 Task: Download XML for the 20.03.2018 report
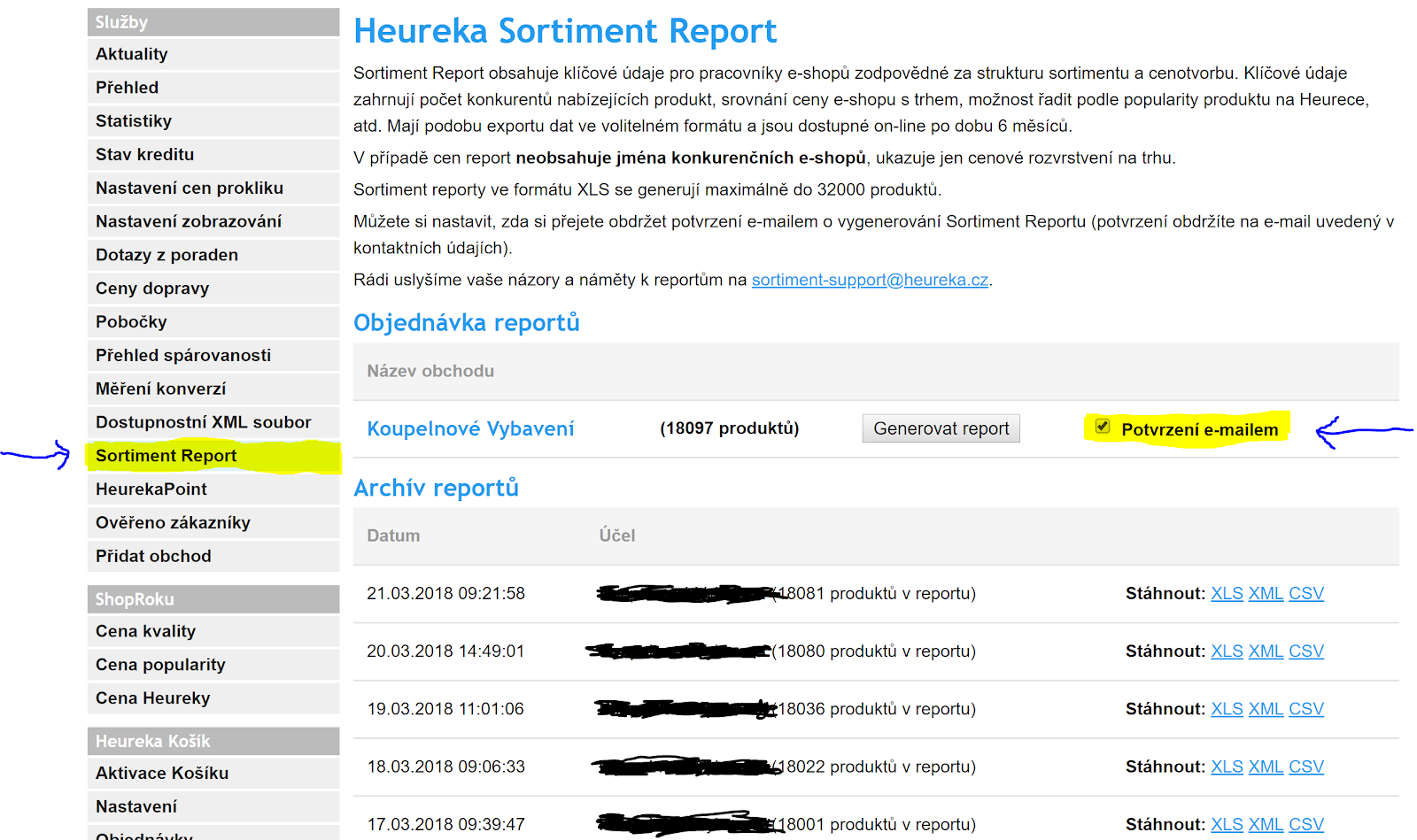coord(1266,651)
